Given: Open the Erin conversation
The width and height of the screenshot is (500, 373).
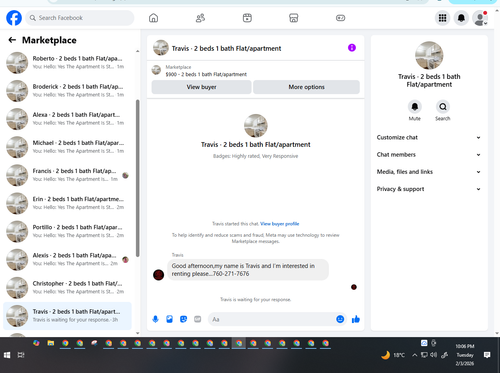Looking at the screenshot, I should (x=67, y=203).
